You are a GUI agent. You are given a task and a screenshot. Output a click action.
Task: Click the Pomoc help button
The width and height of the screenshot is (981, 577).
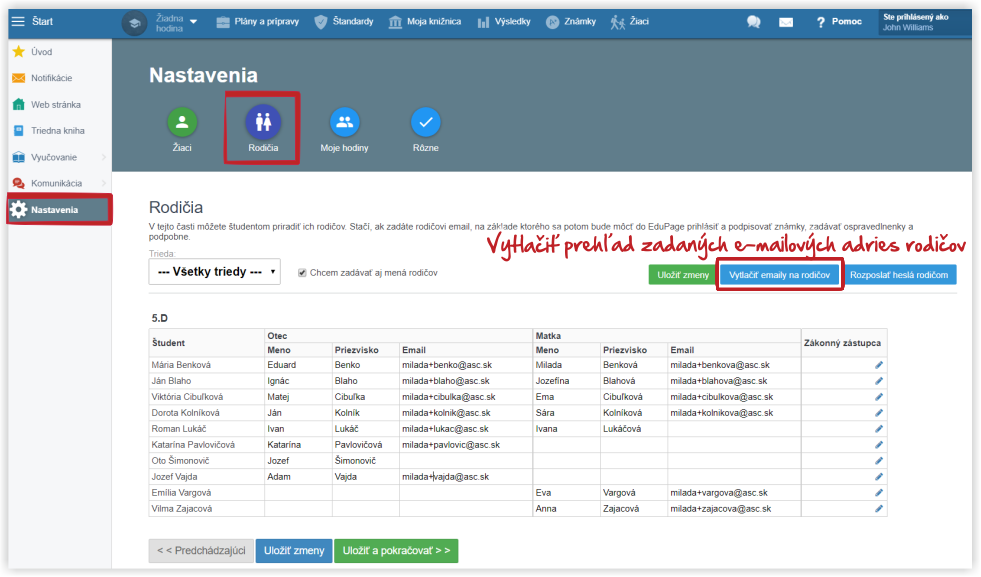tap(839, 22)
